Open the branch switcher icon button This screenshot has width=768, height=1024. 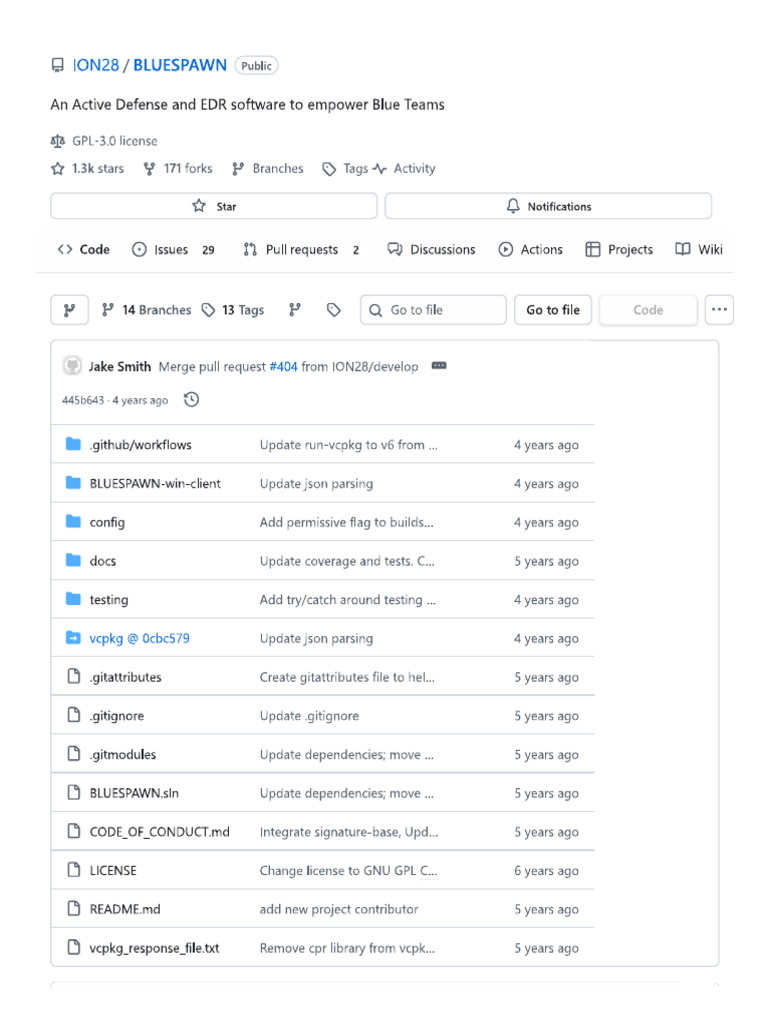coord(69,310)
